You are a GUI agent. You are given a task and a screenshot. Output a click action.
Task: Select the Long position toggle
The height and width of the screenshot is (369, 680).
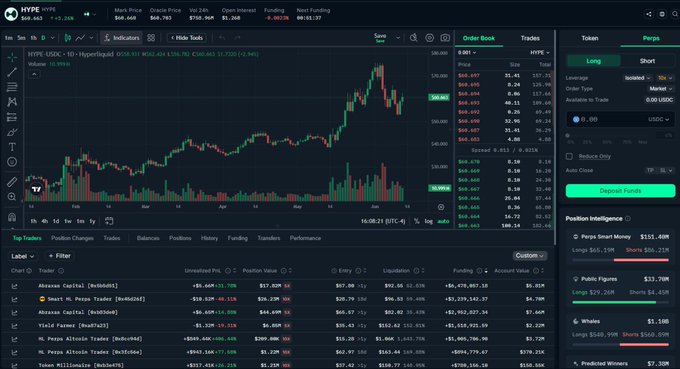[x=593, y=61]
